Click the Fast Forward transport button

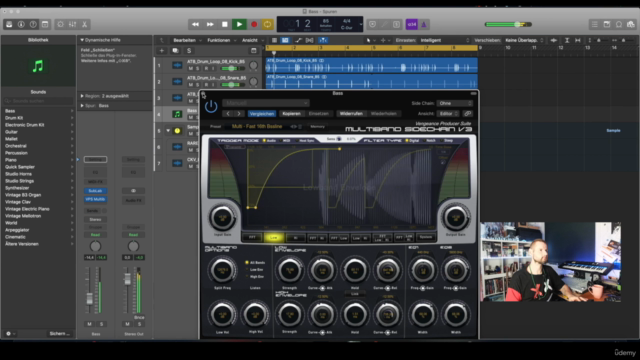point(210,24)
